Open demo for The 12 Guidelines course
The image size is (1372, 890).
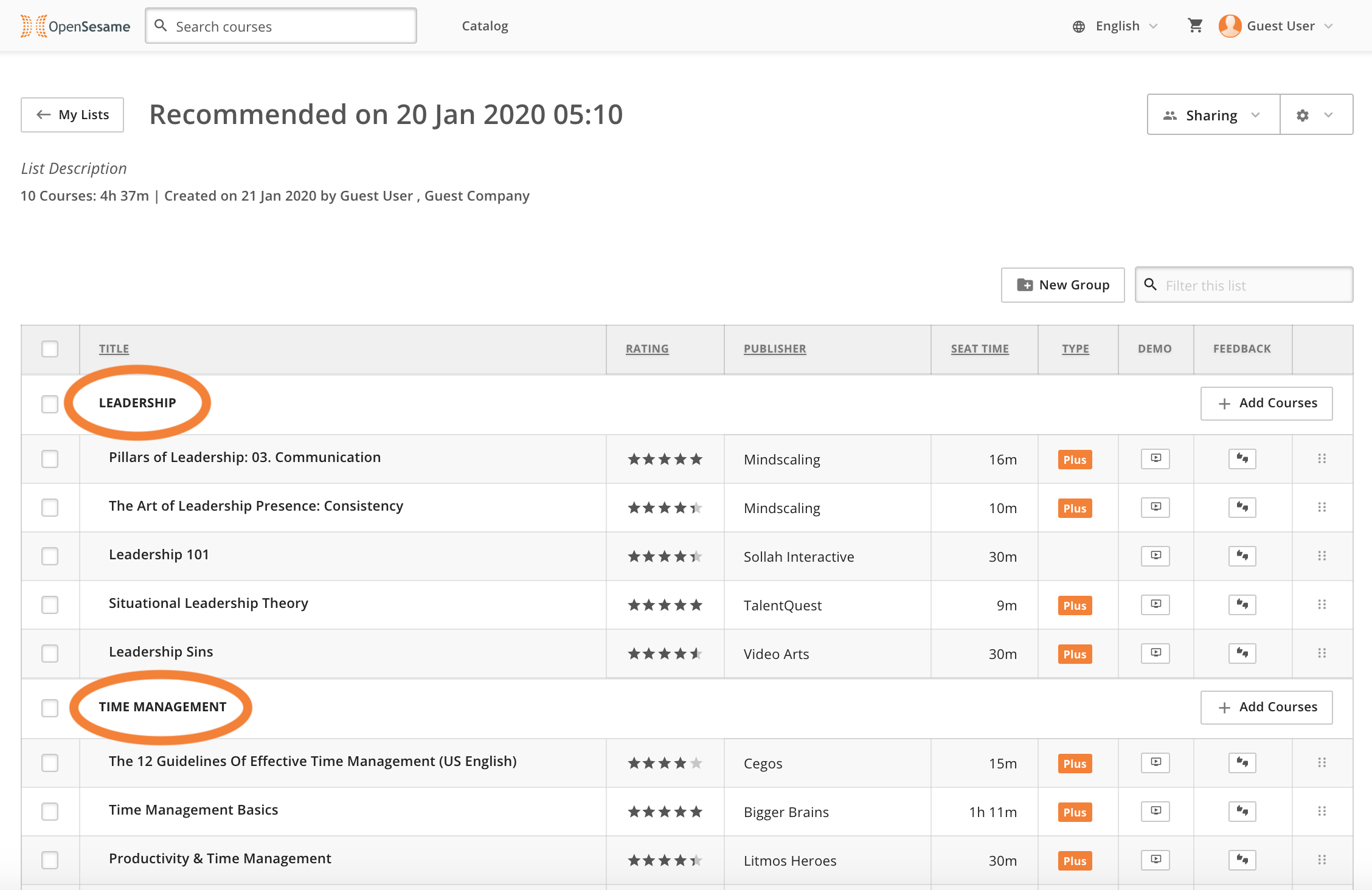pos(1155,762)
